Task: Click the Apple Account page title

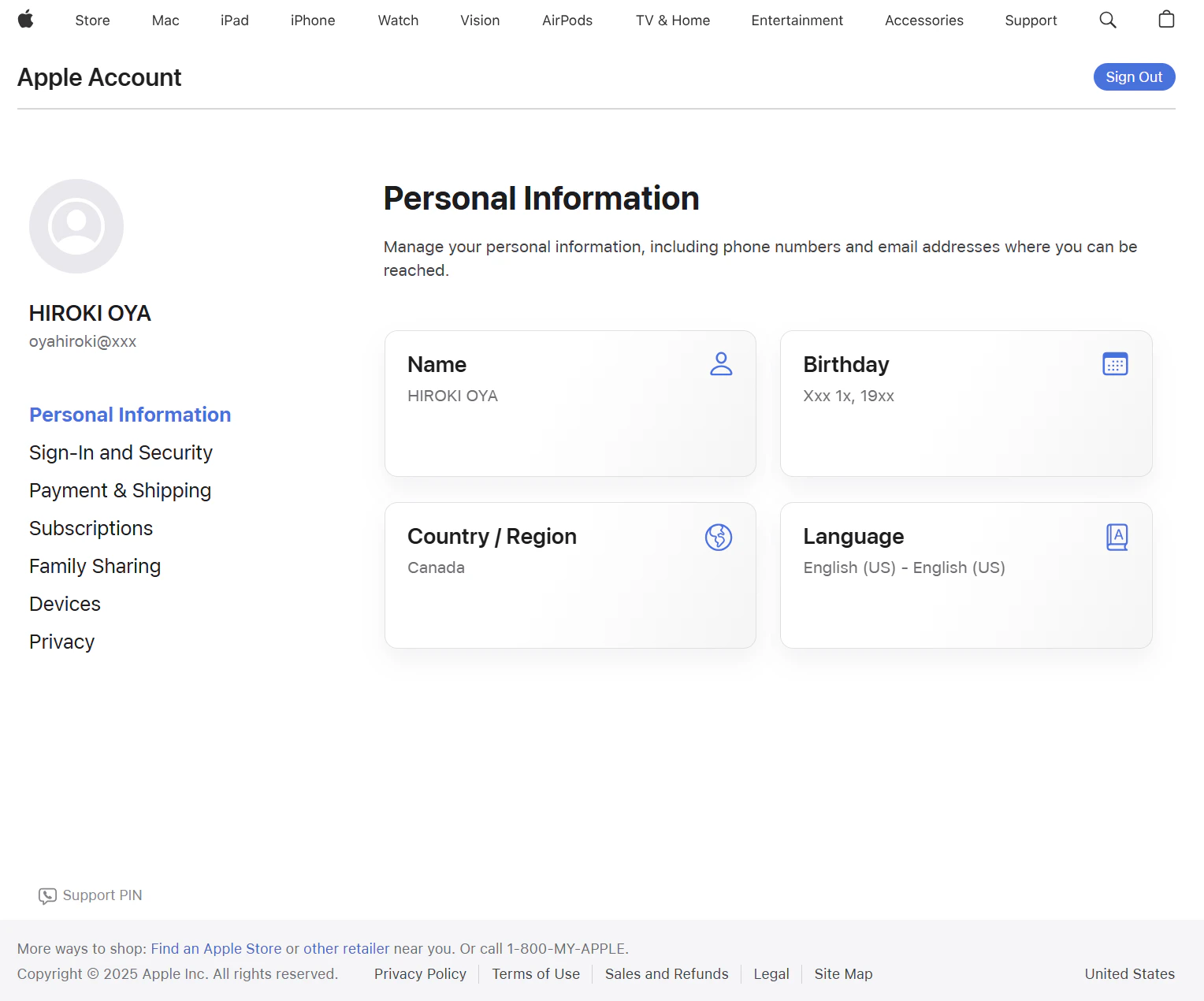Action: [x=99, y=77]
